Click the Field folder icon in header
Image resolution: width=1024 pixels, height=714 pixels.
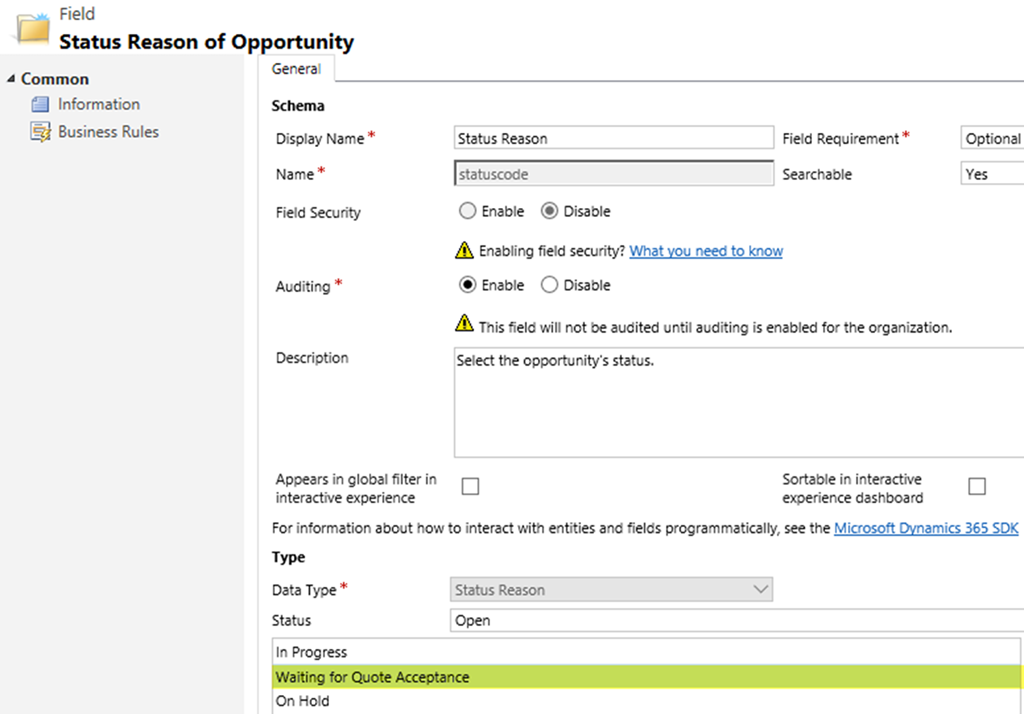32,28
